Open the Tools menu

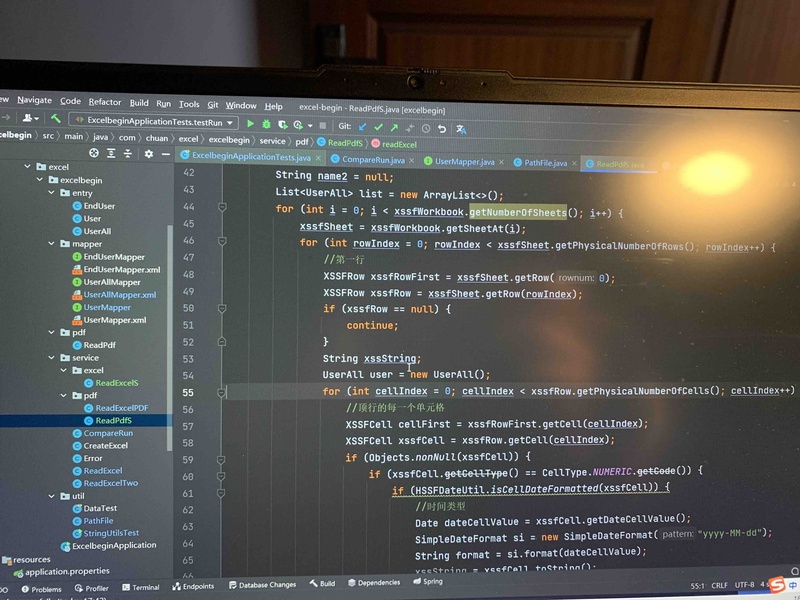tap(189, 104)
